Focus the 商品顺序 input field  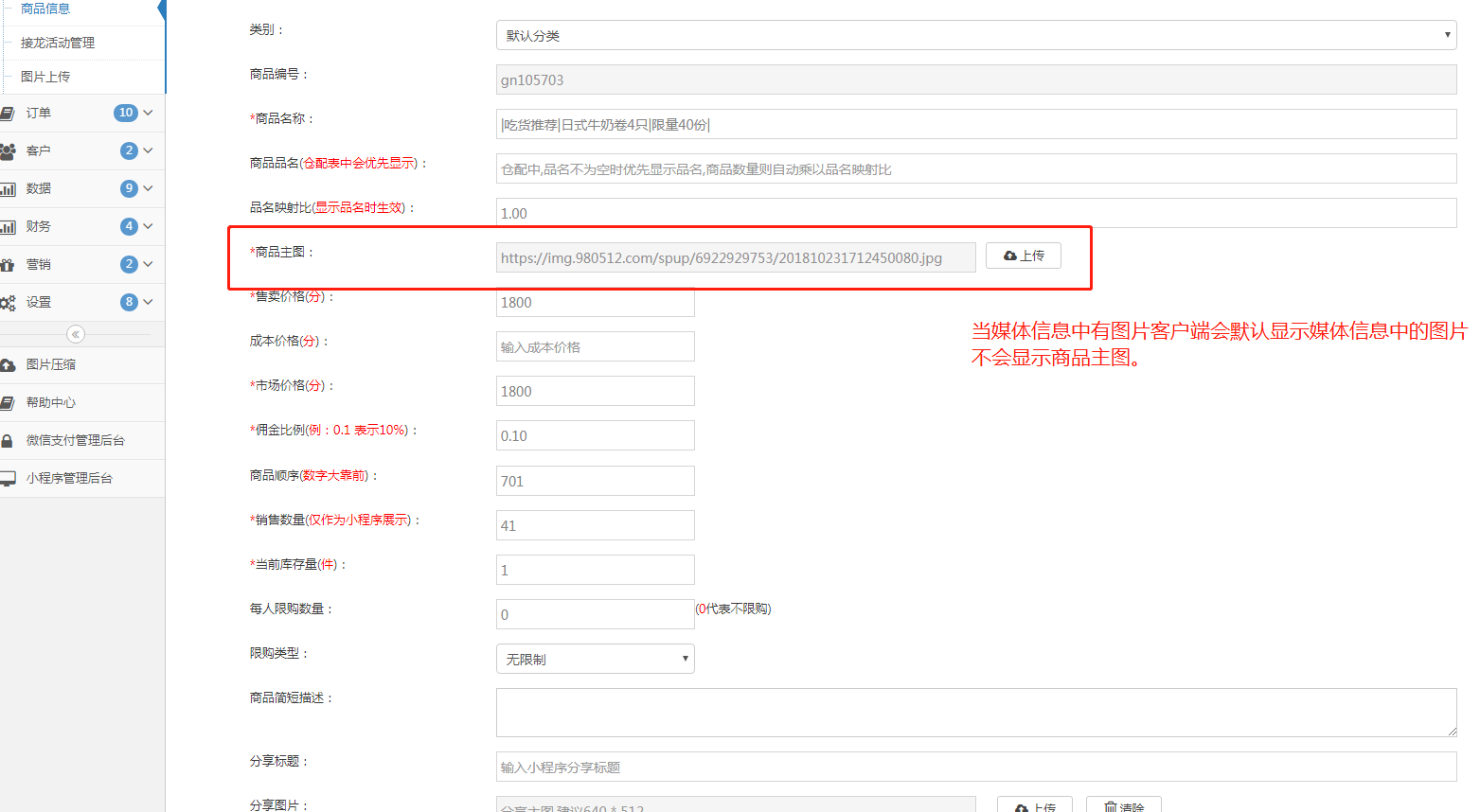point(596,481)
